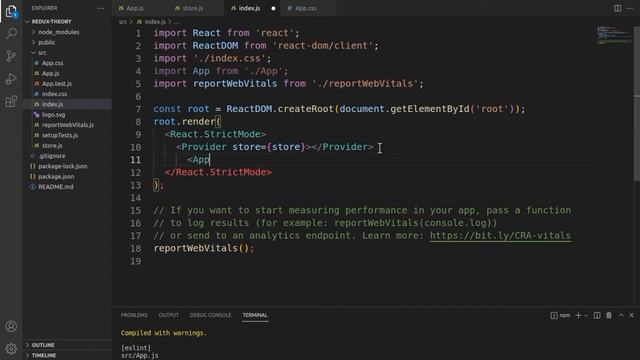Place cursor on the root.render line
This screenshot has height=360, width=640.
(x=187, y=122)
